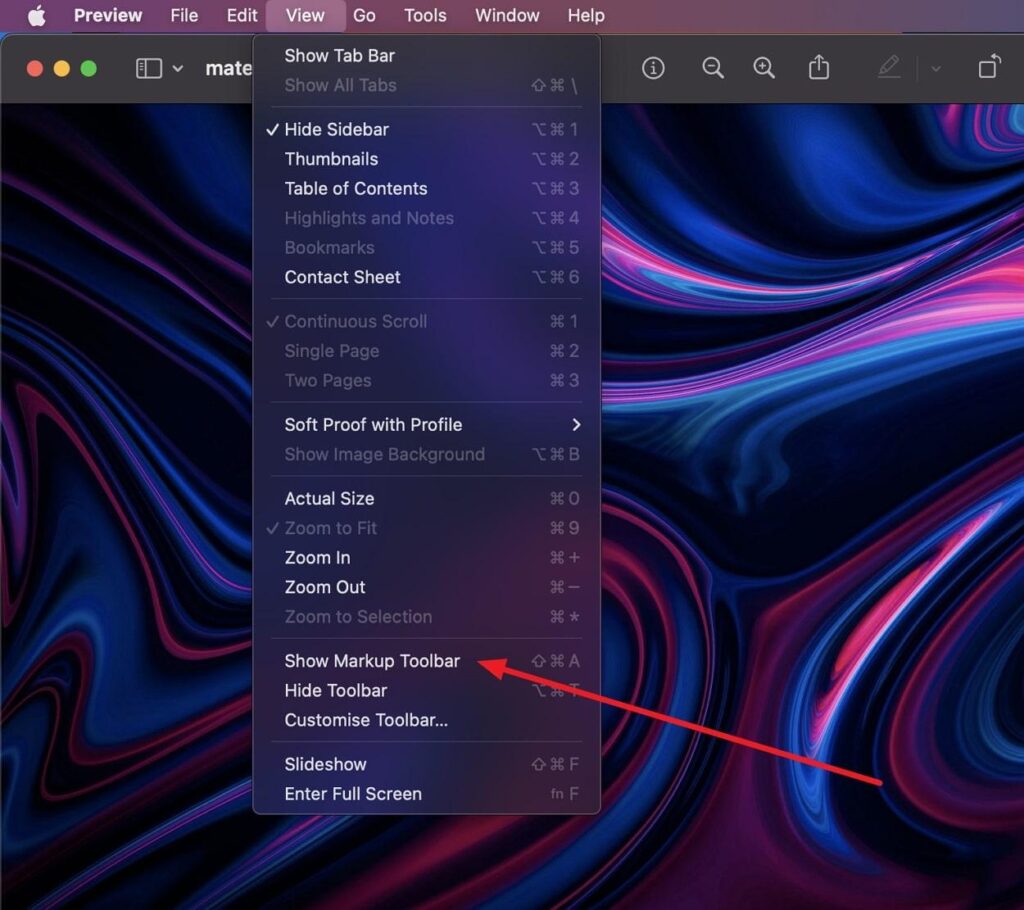
Task: Select Show Markup Toolbar
Action: (426, 661)
